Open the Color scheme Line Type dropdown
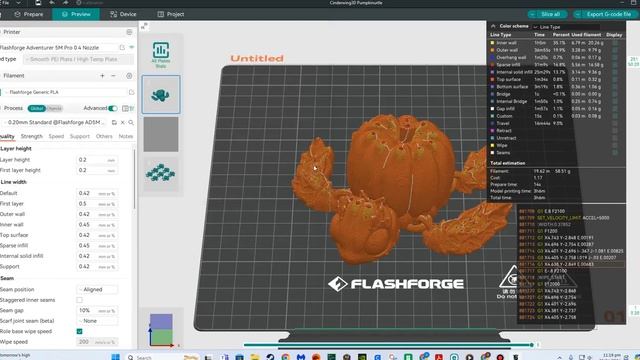Image resolution: width=640 pixels, height=360 pixels. [x=566, y=27]
